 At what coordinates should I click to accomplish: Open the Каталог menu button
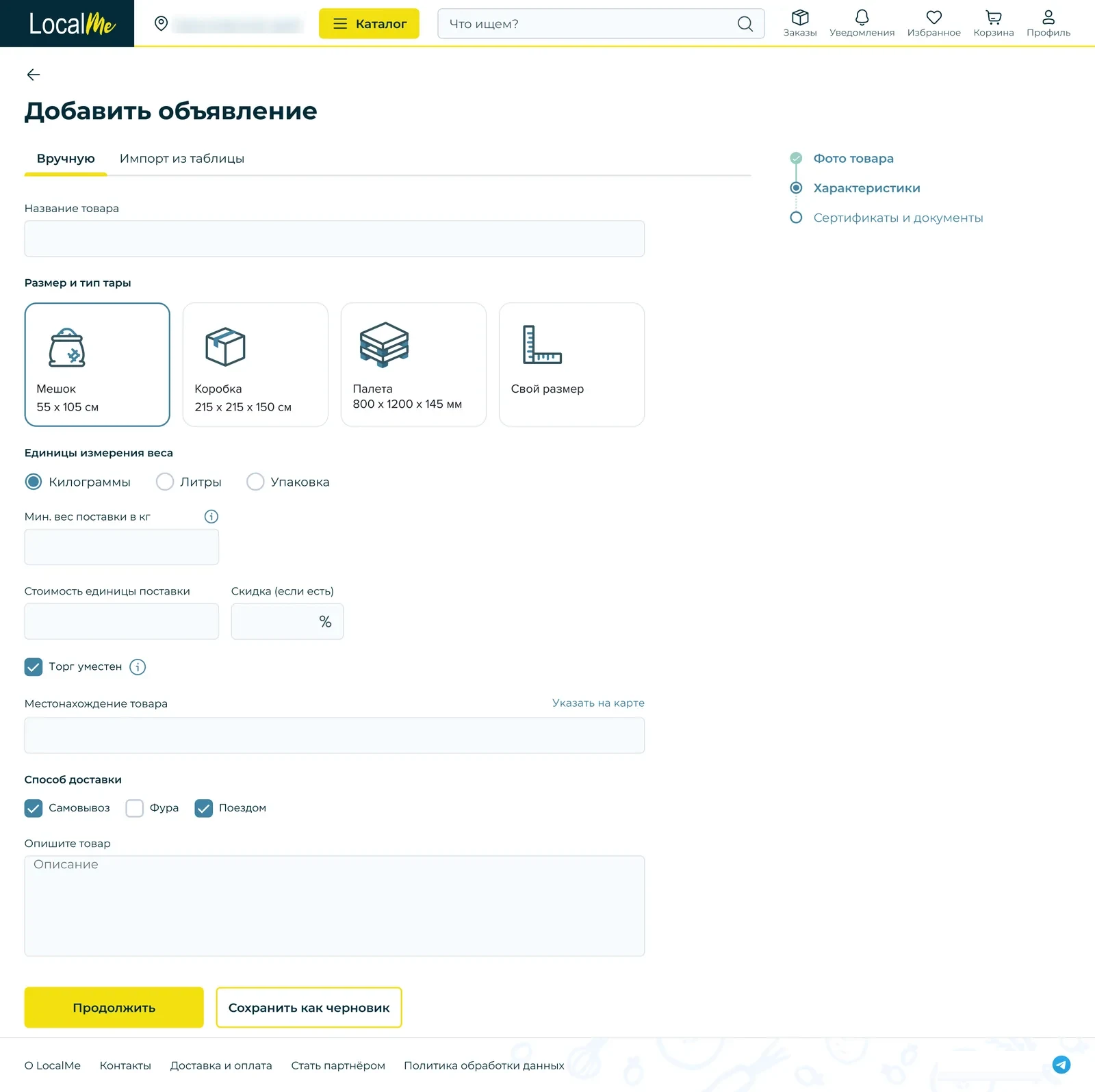point(369,24)
